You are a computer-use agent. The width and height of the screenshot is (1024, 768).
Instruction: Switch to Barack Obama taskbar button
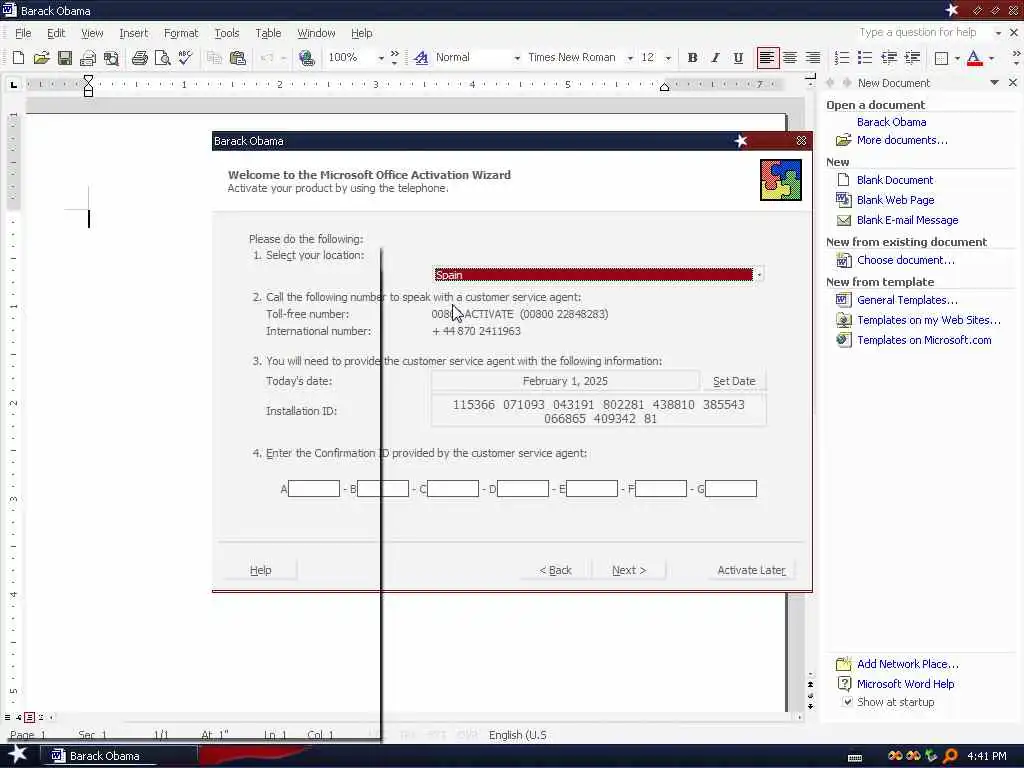(120, 756)
